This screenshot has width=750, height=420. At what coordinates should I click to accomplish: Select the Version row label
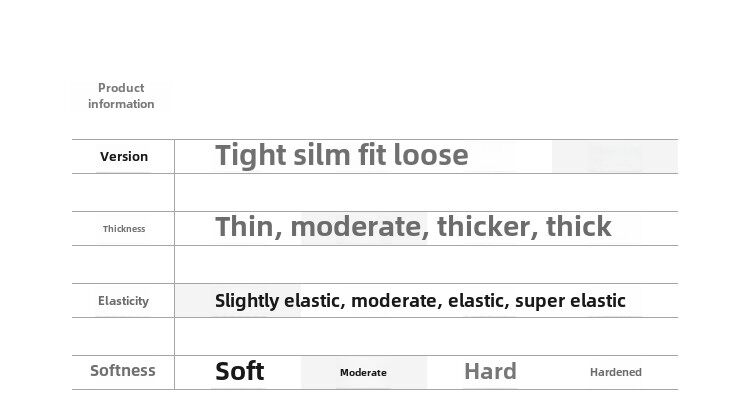(124, 156)
